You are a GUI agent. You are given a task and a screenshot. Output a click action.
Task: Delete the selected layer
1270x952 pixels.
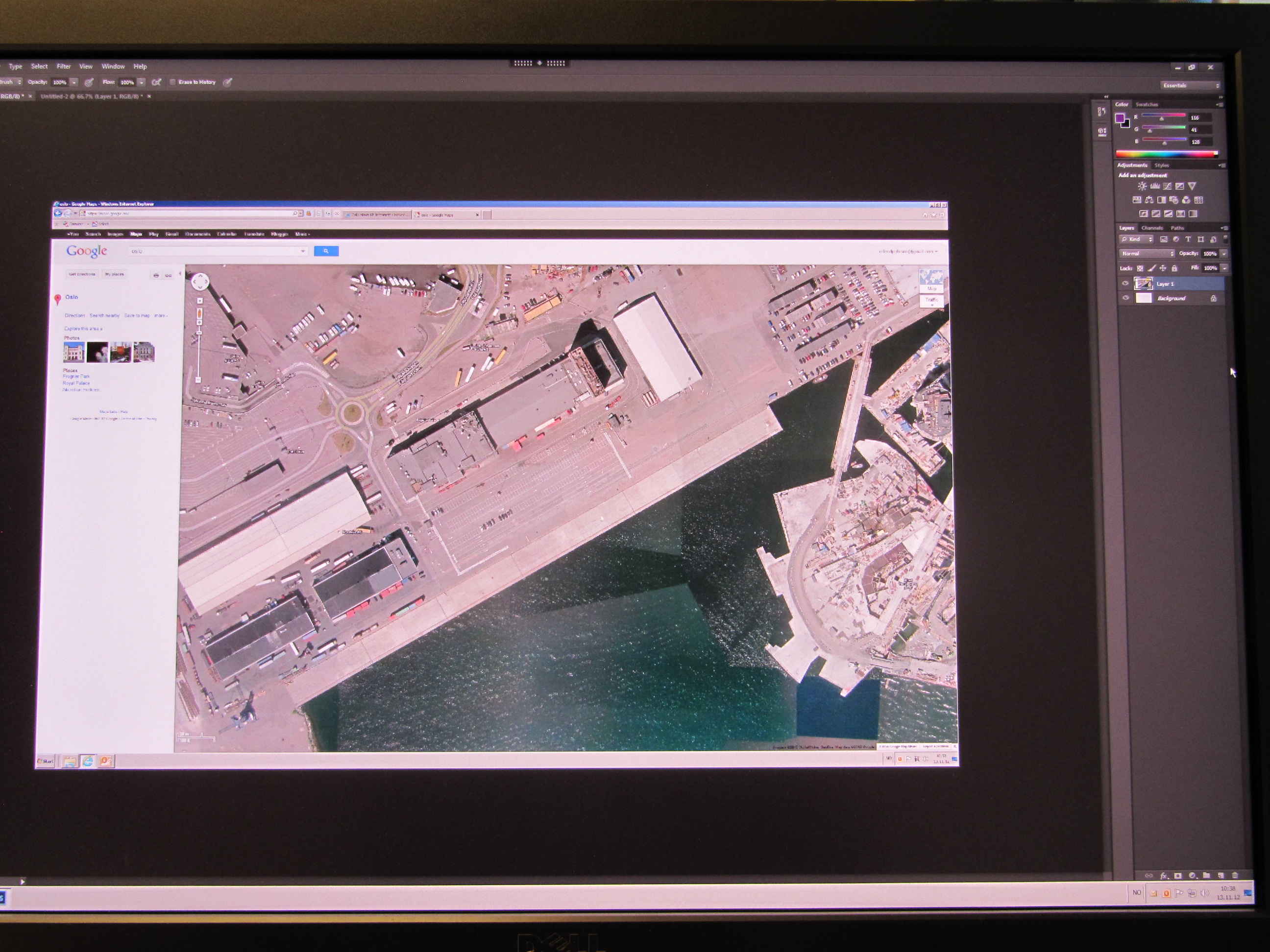pos(1235,876)
